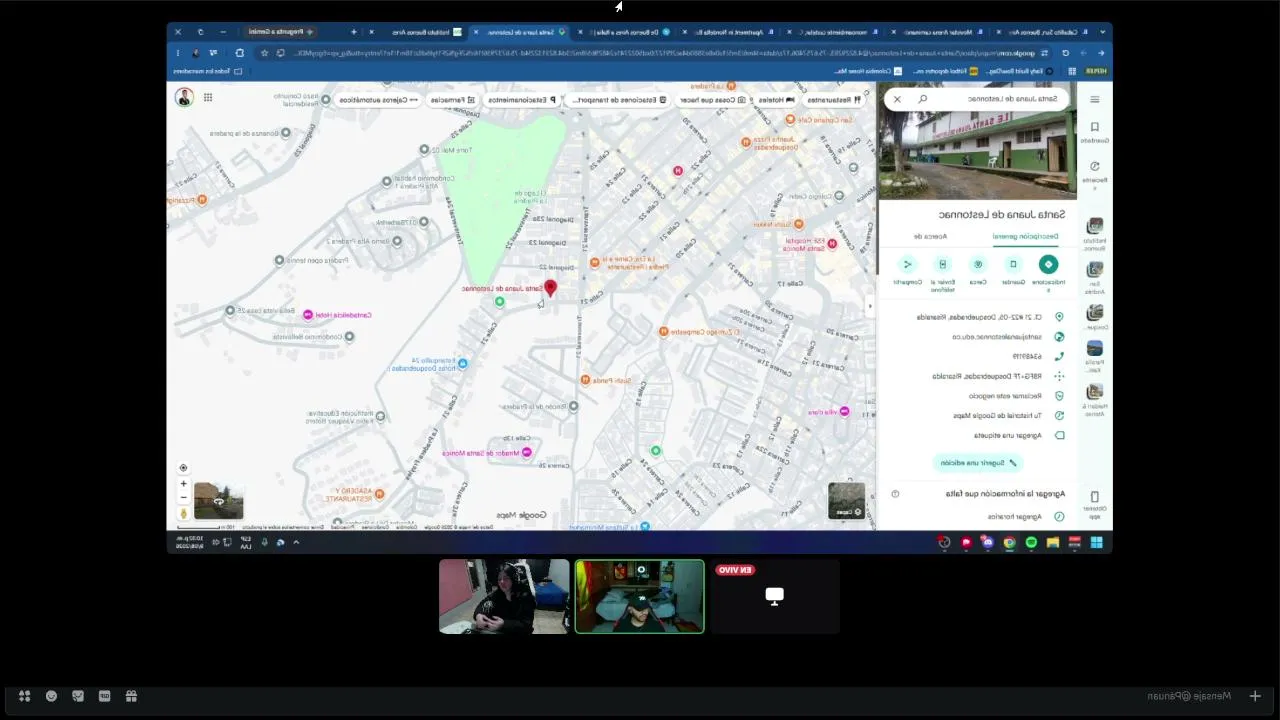Filter map by Restaurantes chip
Viewport: 1280px width, 720px height.
pos(833,100)
